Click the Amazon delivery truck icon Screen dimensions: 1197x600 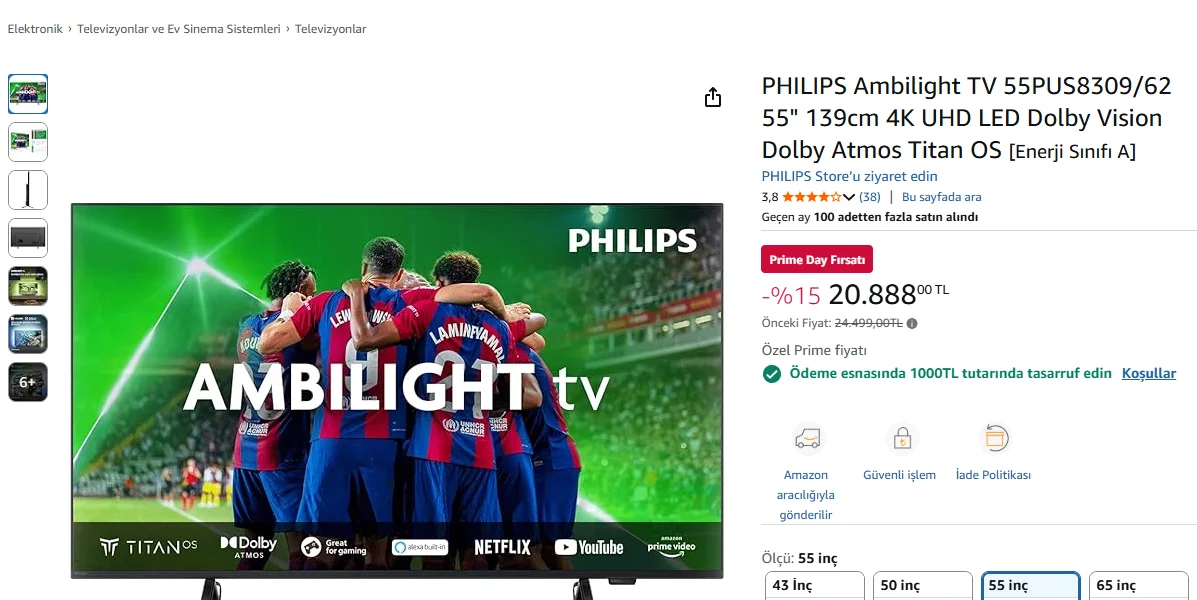[807, 439]
